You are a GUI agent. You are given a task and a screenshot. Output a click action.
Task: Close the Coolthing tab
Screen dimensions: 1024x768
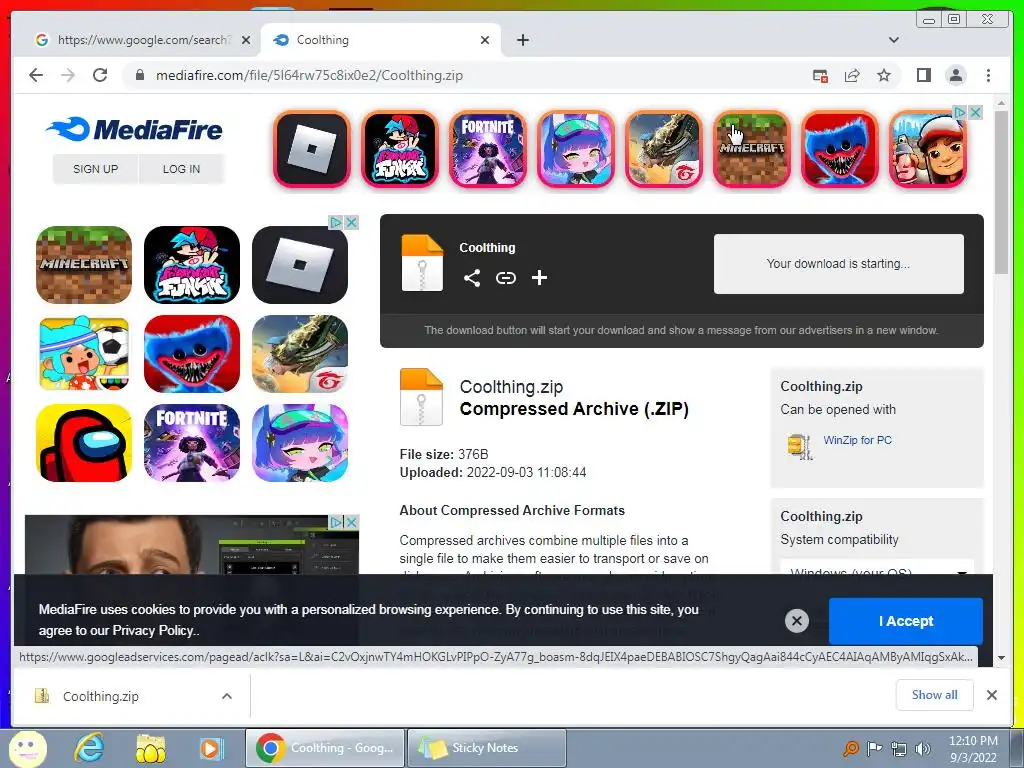(x=485, y=40)
